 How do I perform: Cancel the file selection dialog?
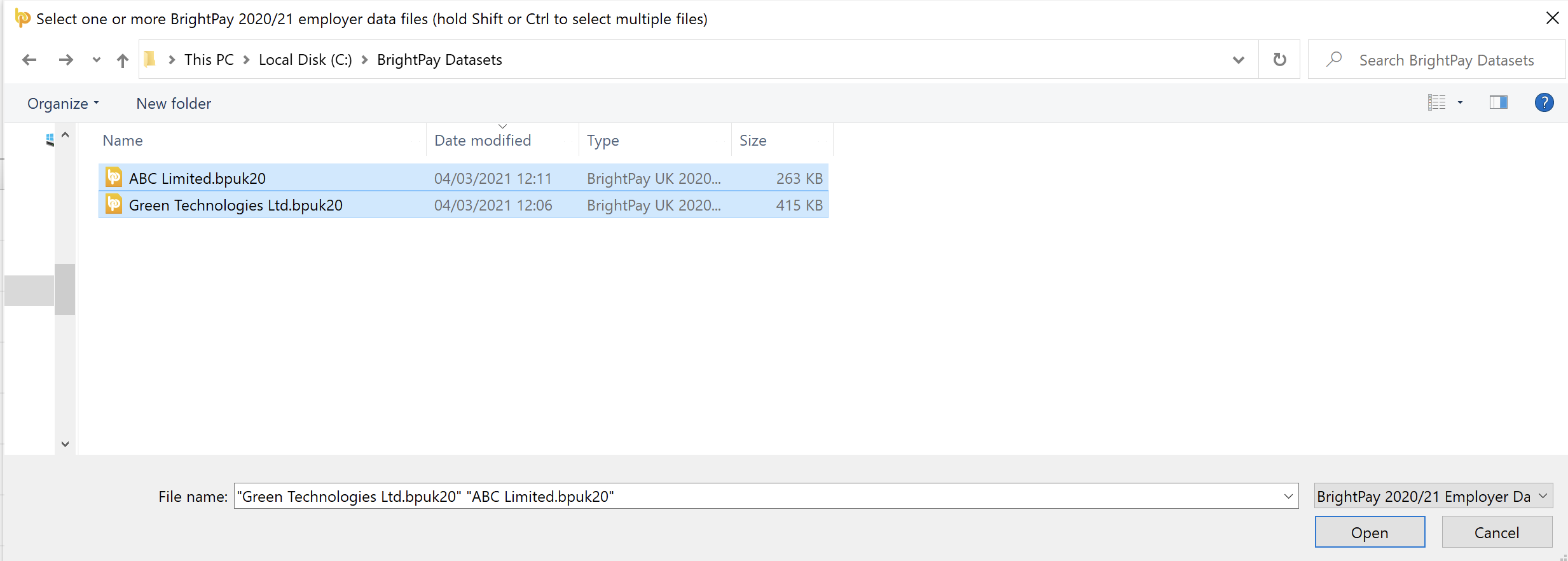(1497, 532)
